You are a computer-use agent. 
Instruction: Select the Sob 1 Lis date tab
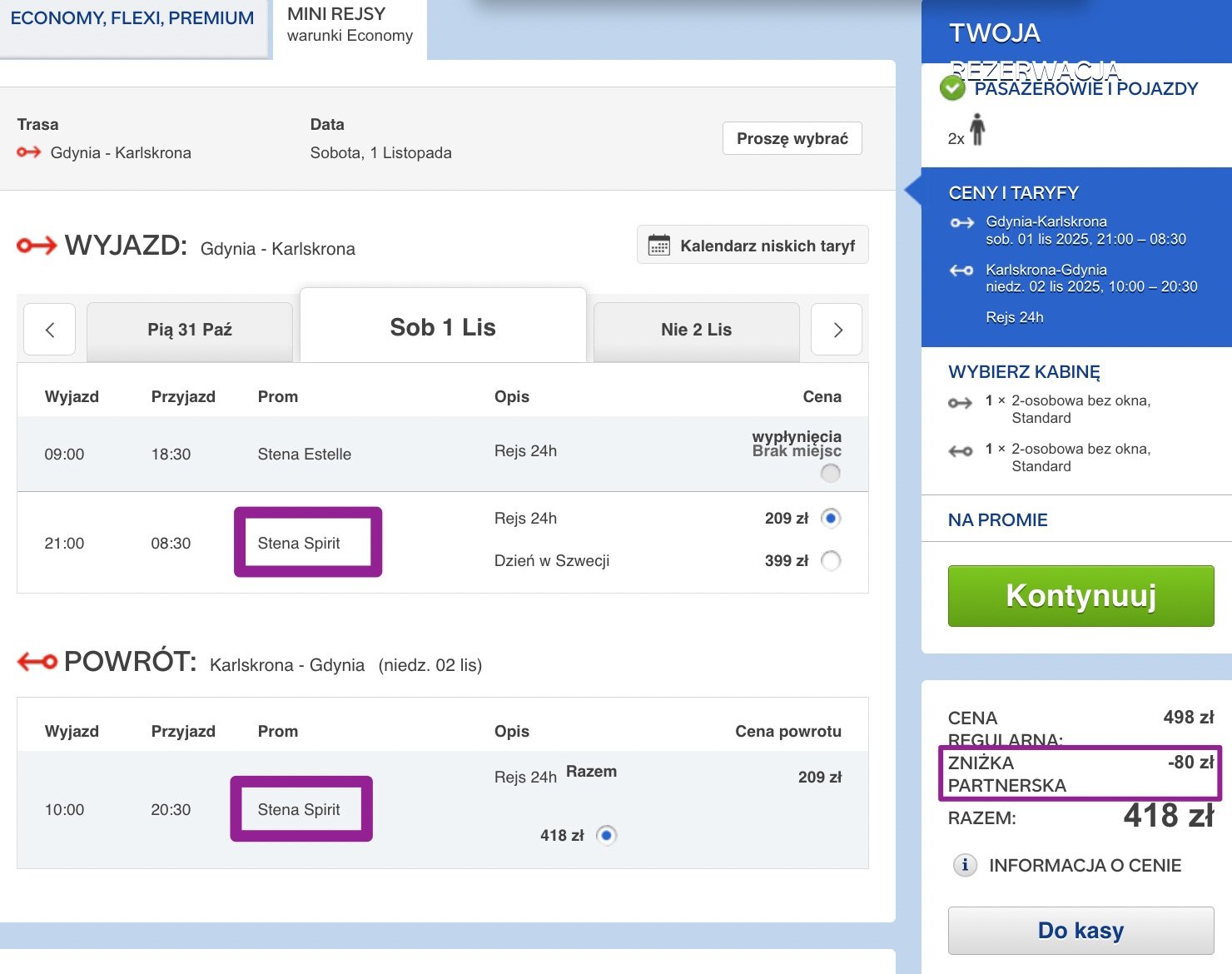pyautogui.click(x=443, y=327)
